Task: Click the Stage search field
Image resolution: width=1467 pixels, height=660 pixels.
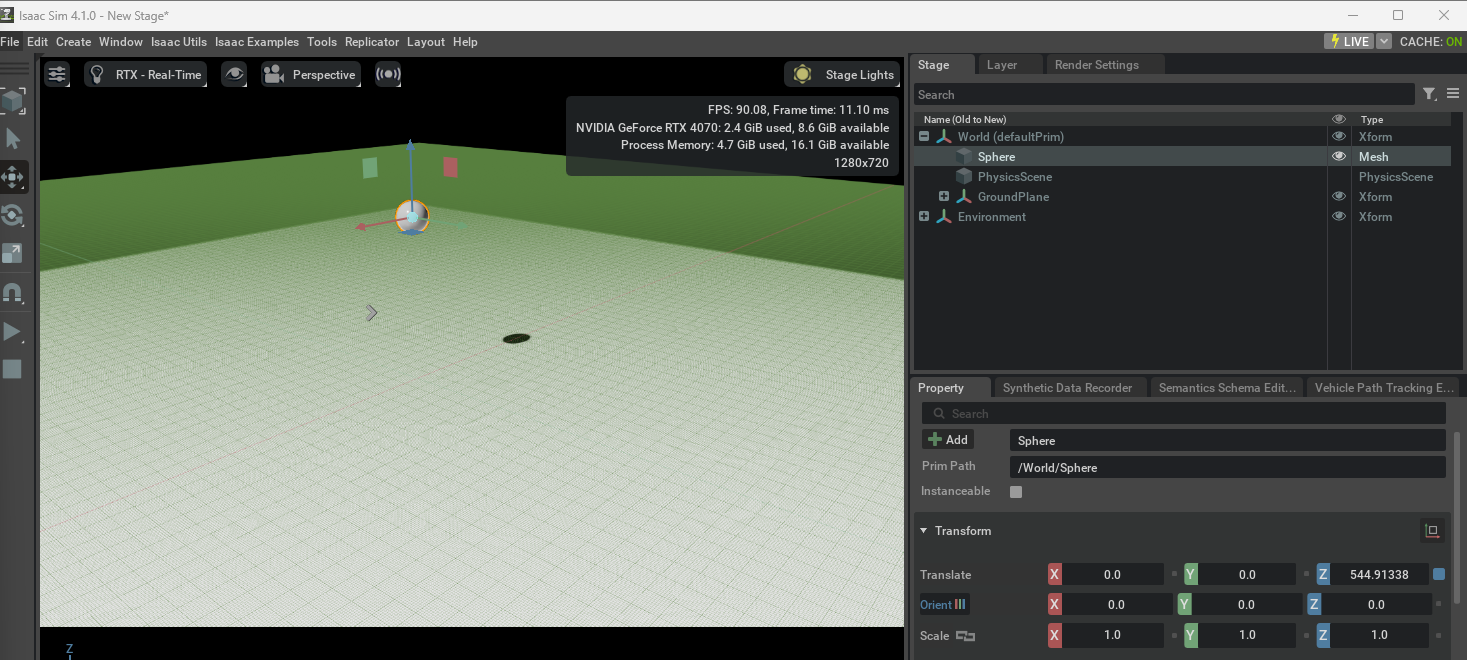Action: (x=1164, y=94)
